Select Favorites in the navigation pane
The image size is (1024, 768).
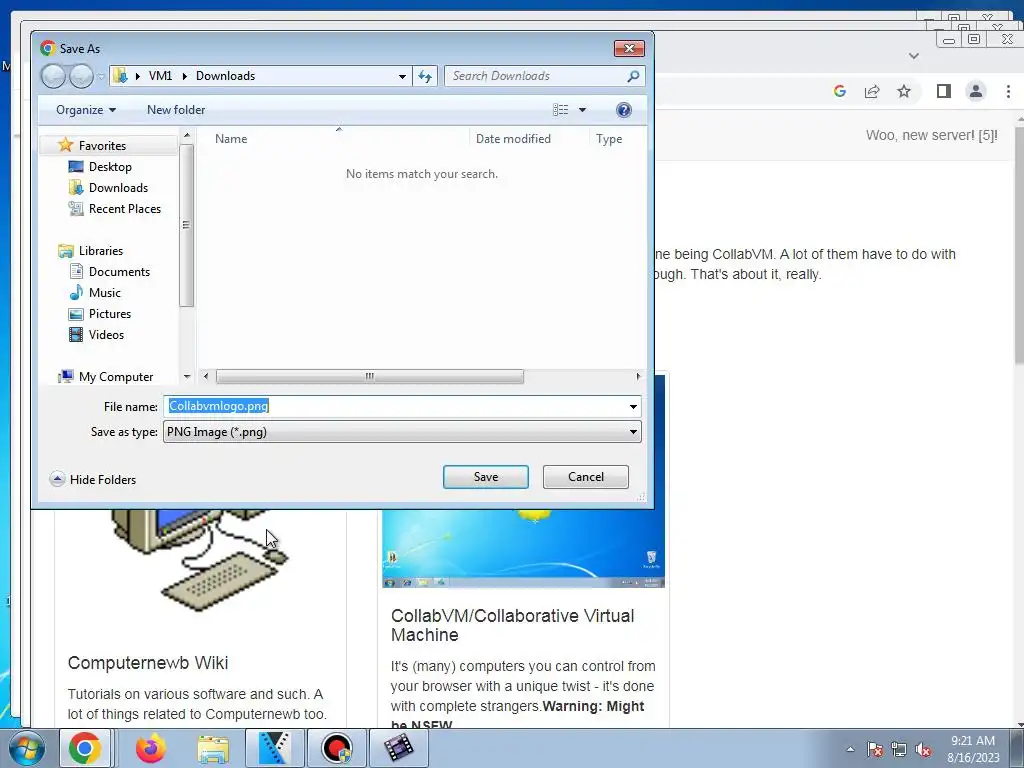coord(102,146)
